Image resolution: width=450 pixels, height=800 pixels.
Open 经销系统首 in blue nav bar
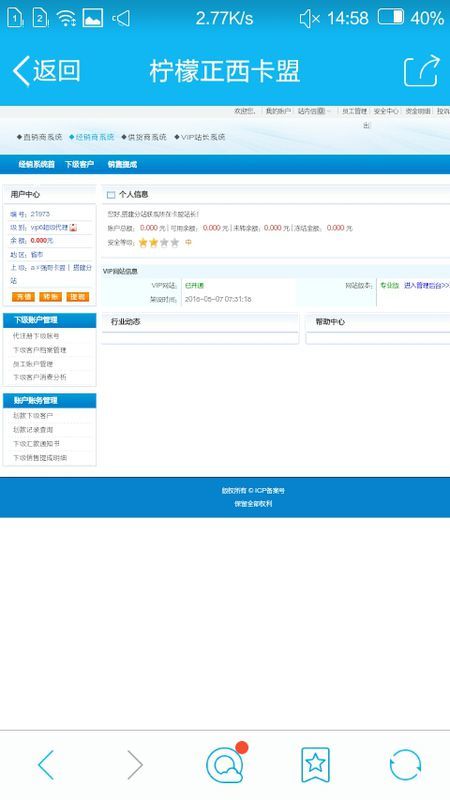tap(37, 164)
